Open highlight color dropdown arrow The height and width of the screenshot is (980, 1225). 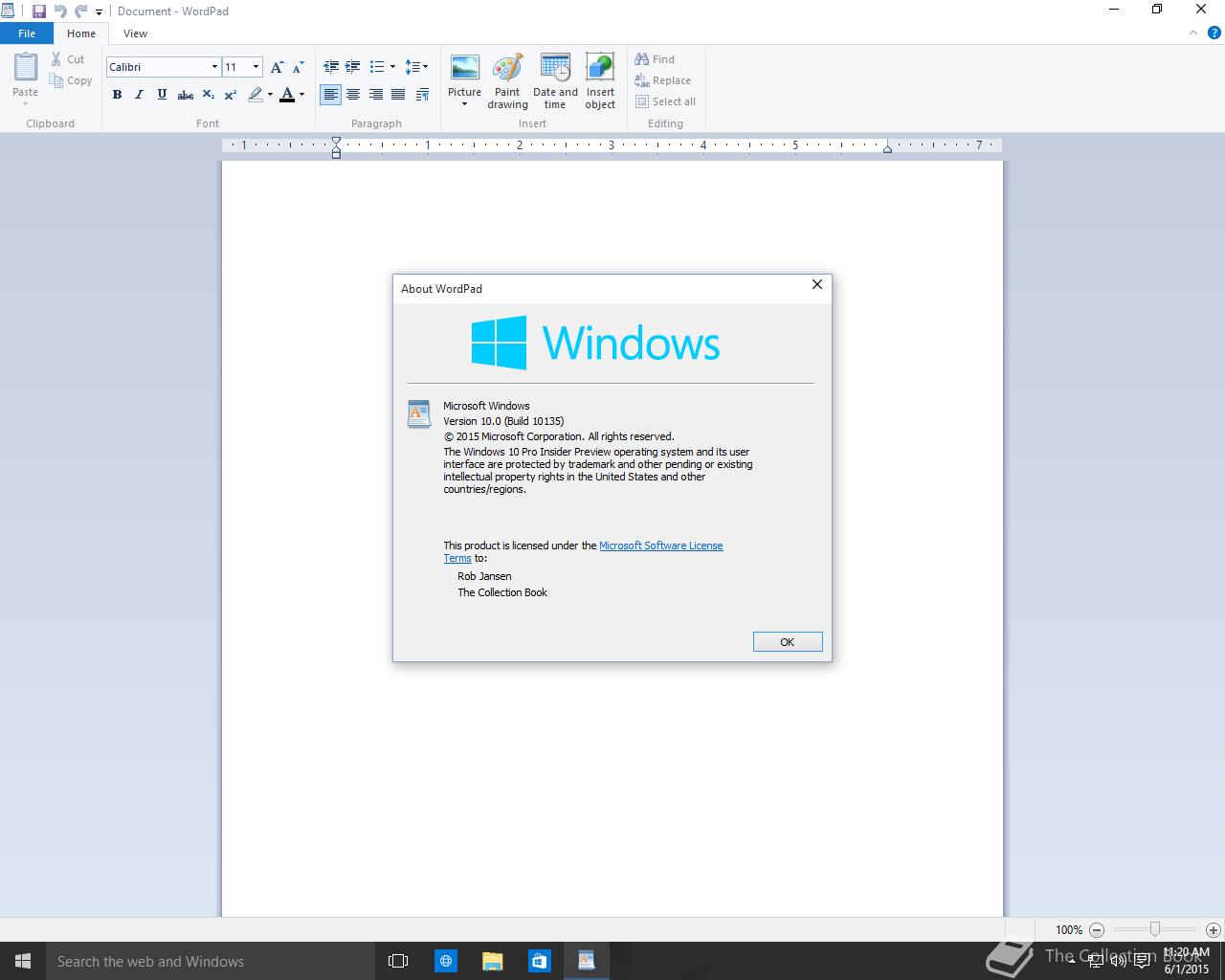pyautogui.click(x=270, y=95)
